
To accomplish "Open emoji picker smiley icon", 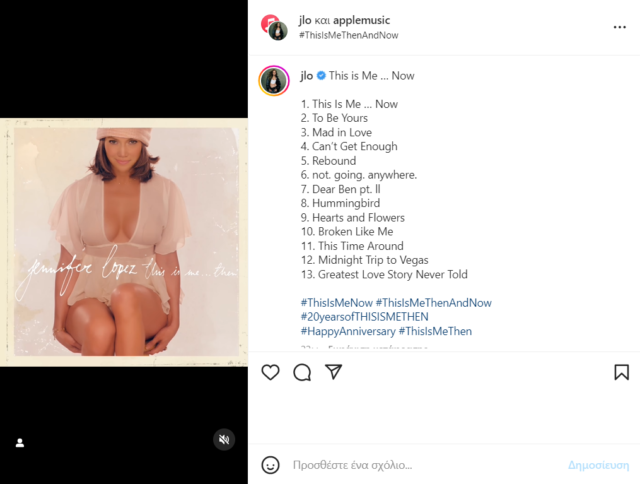I will coord(270,465).
